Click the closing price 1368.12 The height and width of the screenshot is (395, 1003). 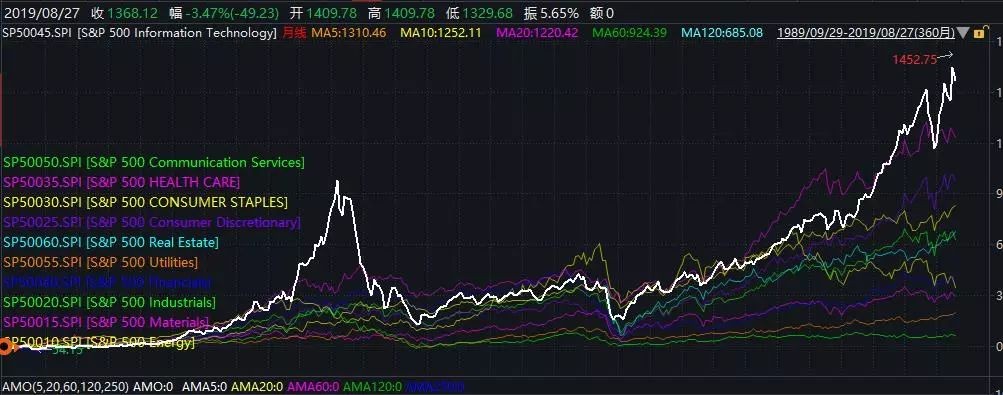[132, 13]
